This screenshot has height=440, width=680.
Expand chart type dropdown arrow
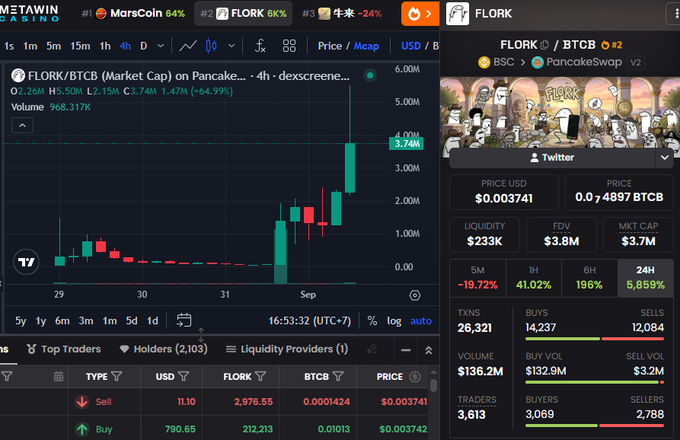(232, 46)
